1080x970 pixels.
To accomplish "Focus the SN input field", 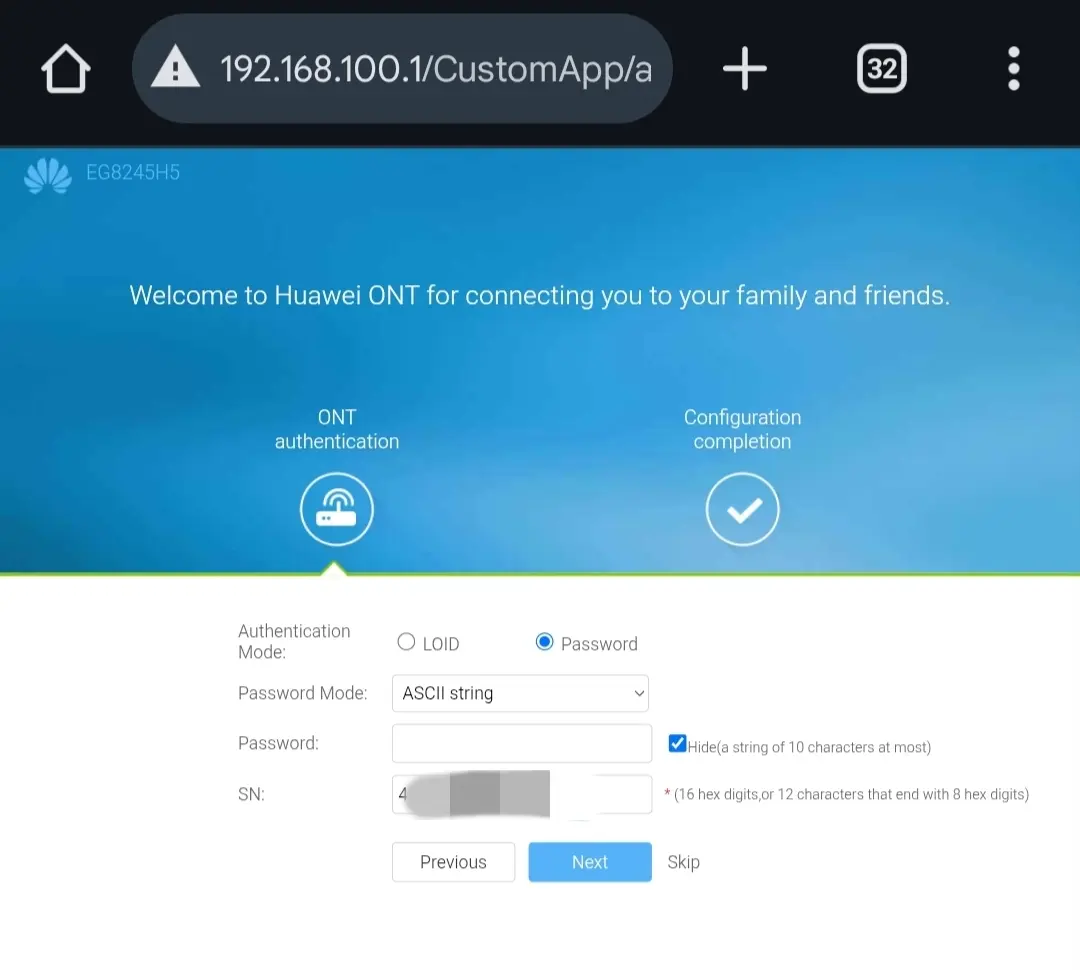I will coord(521,794).
